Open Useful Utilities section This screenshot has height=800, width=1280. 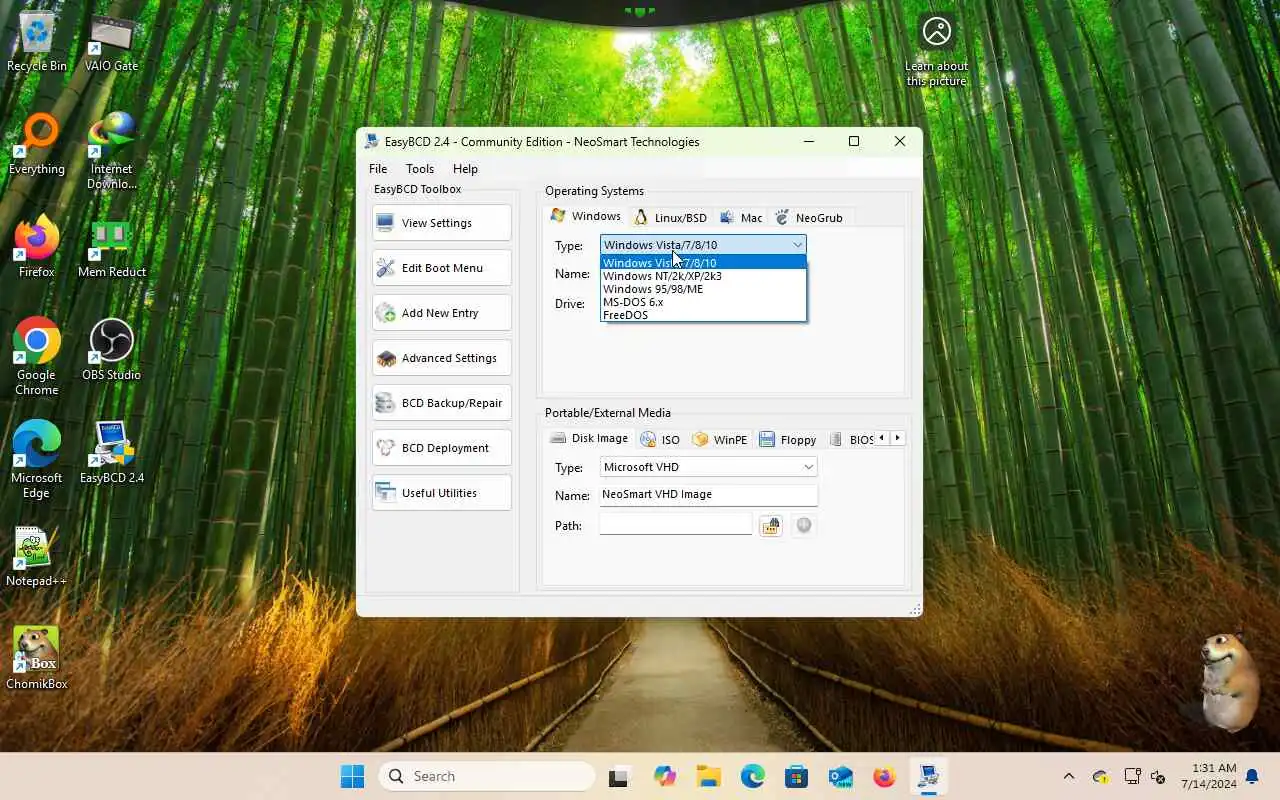pos(441,493)
